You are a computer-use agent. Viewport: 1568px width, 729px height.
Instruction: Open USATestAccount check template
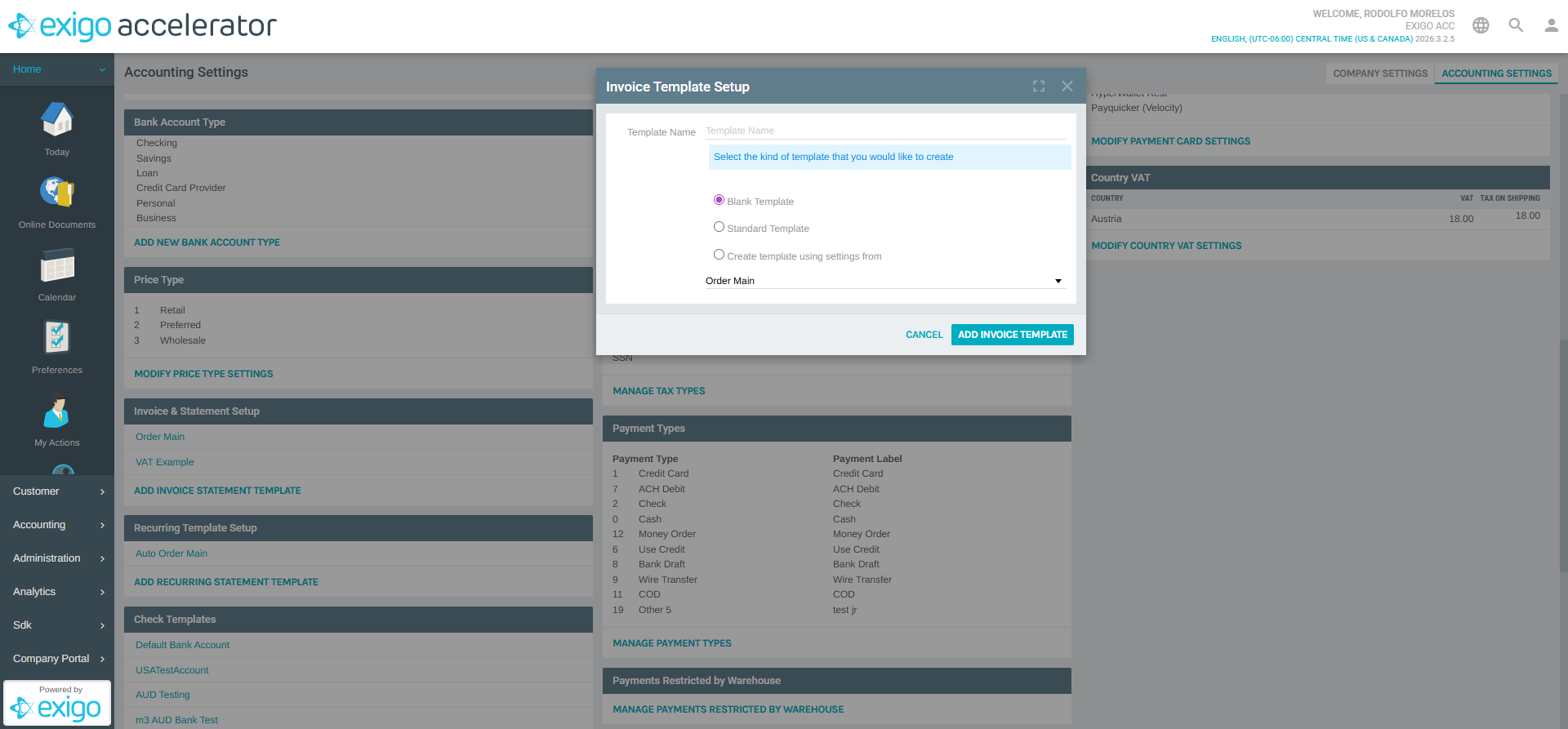(x=171, y=670)
